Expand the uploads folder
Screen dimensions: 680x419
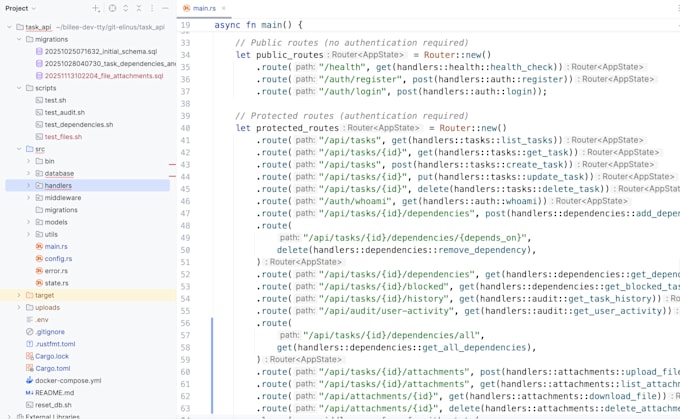(19, 307)
